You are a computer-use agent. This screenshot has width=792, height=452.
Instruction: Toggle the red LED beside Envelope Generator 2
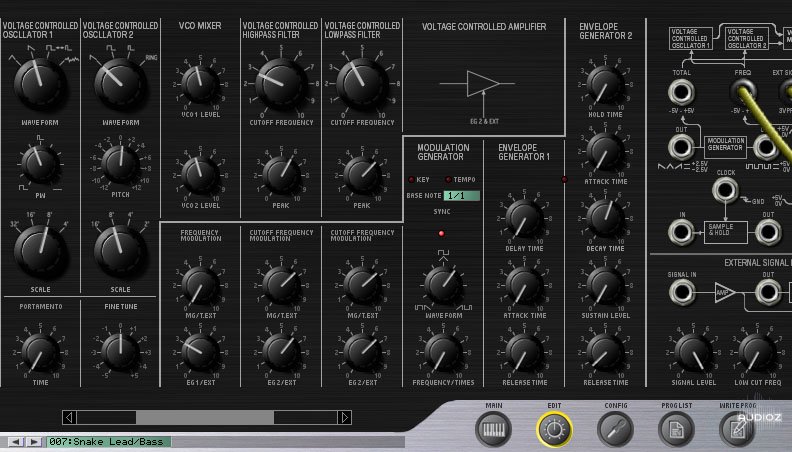[x=564, y=179]
